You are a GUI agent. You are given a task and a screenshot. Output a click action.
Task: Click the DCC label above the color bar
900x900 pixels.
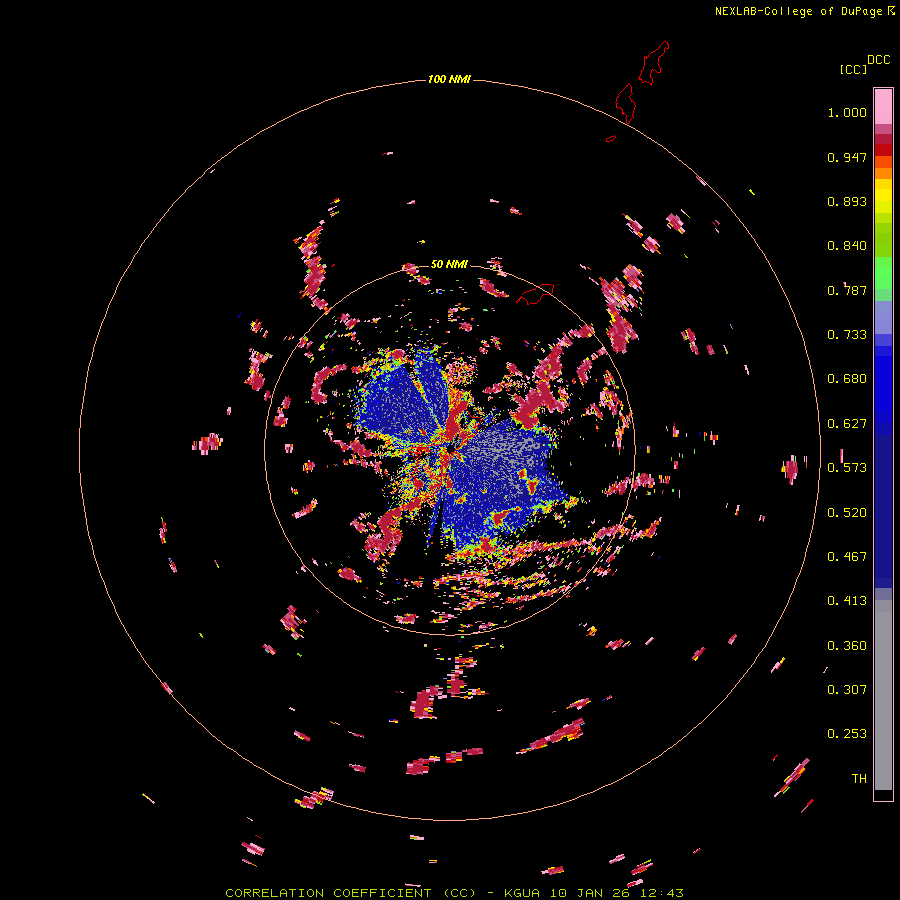[878, 60]
